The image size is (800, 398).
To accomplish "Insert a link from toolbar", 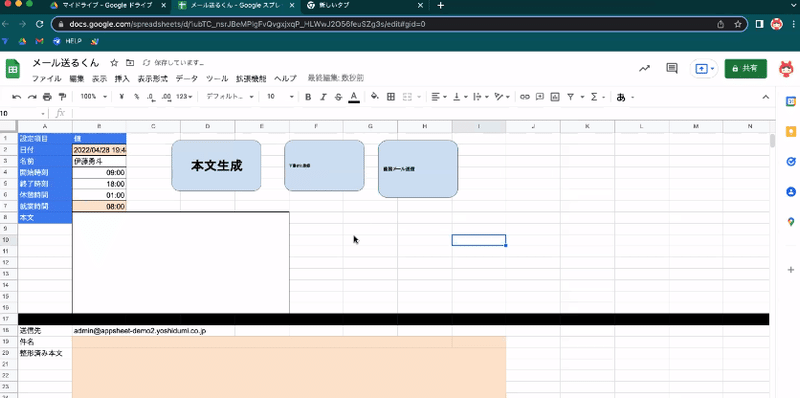I will click(524, 97).
